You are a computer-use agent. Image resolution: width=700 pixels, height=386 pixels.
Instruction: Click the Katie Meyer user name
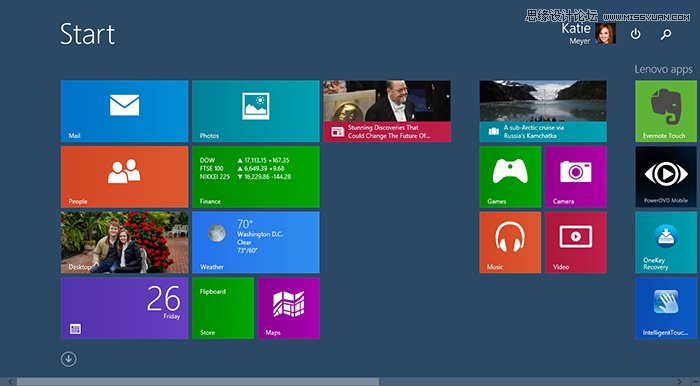click(x=577, y=33)
